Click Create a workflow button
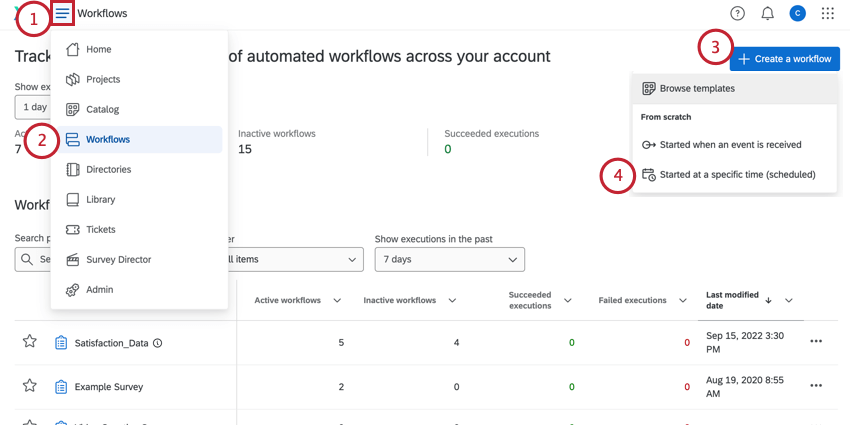The width and height of the screenshot is (850, 425). click(784, 59)
